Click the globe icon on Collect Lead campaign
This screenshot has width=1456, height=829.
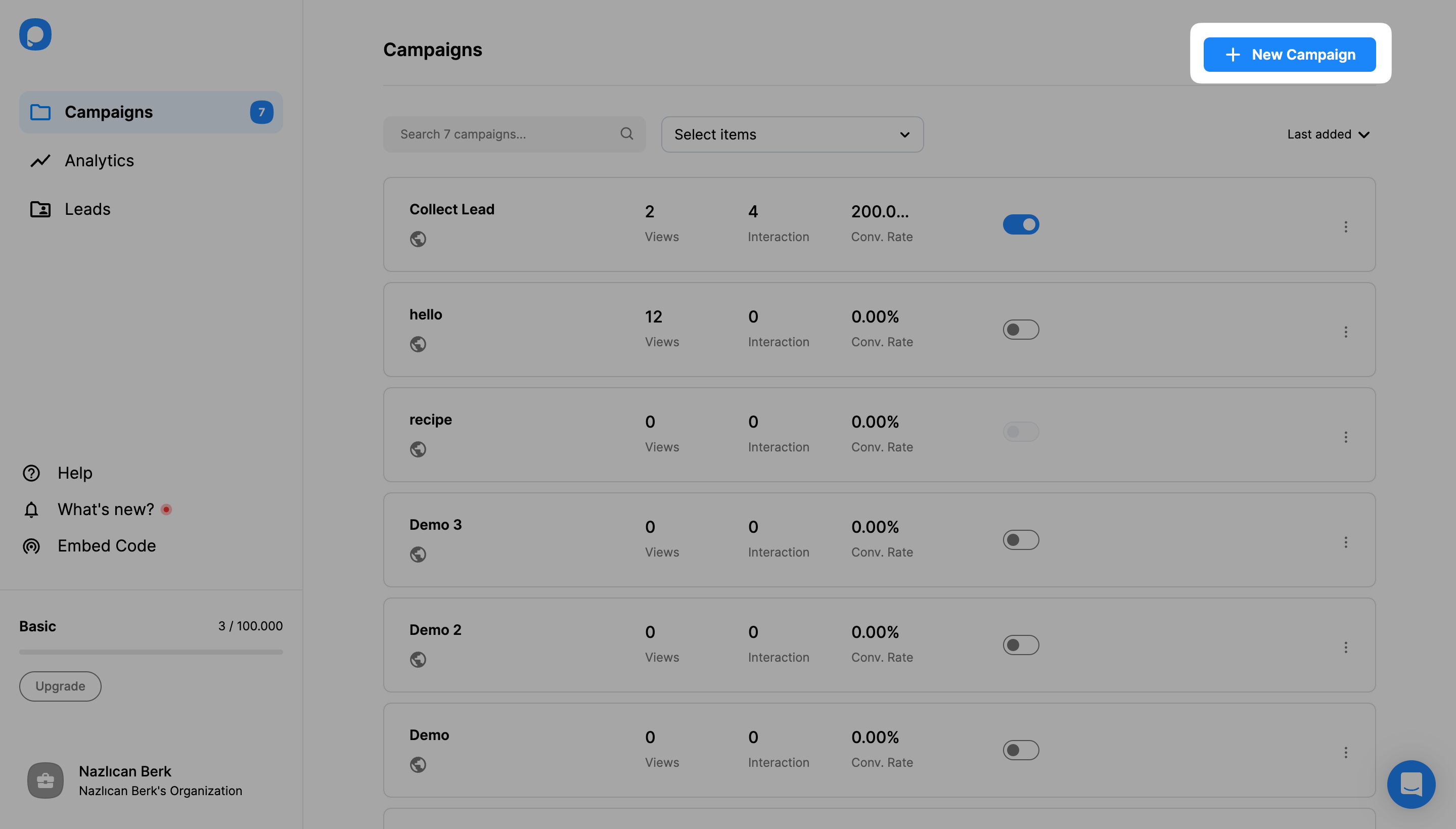(x=418, y=238)
